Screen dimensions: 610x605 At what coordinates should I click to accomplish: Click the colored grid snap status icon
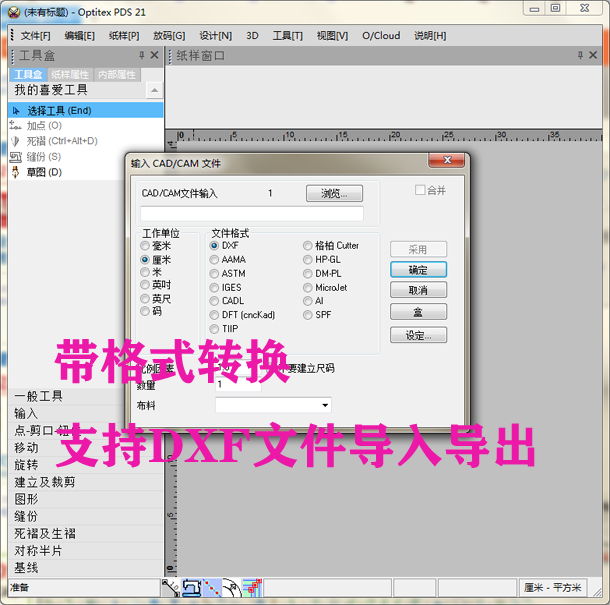252,588
